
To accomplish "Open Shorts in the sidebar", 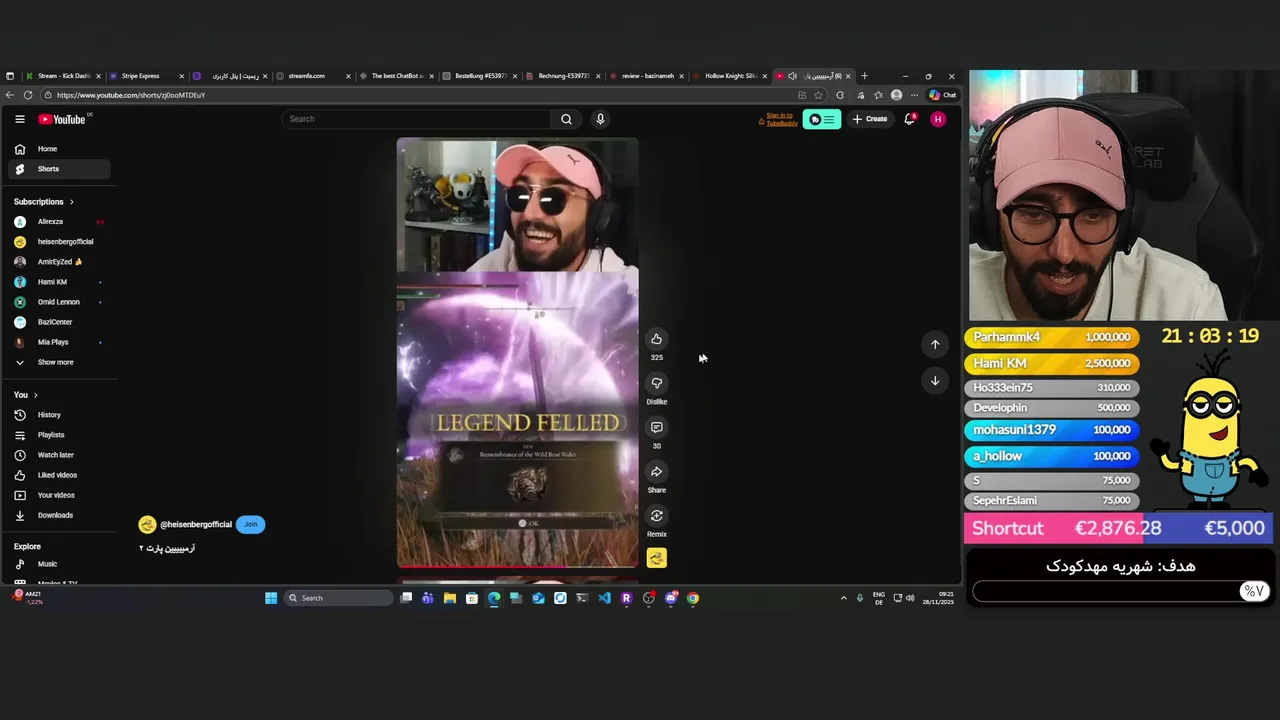I will tap(58, 169).
